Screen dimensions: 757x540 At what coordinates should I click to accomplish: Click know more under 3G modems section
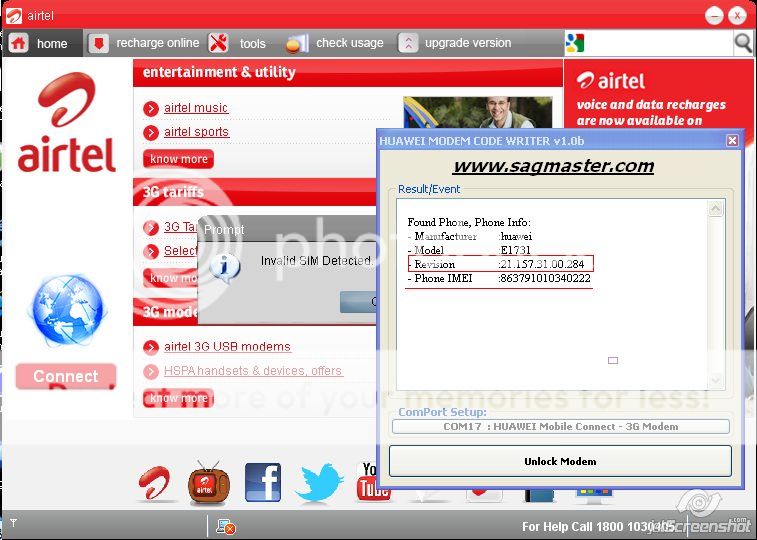[179, 398]
